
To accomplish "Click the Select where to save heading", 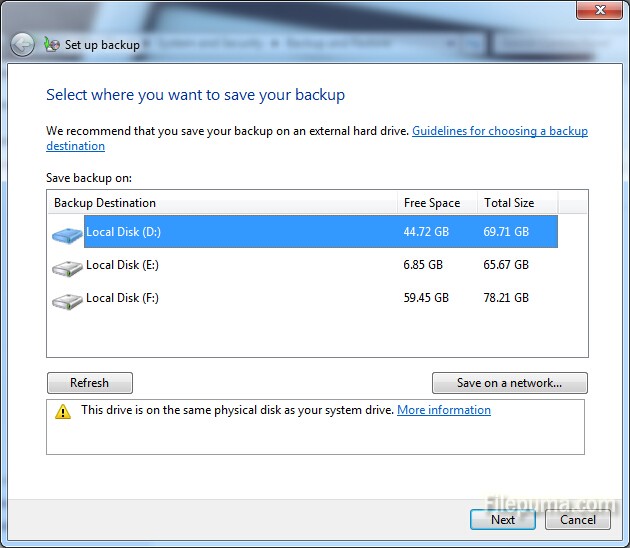I will 195,95.
